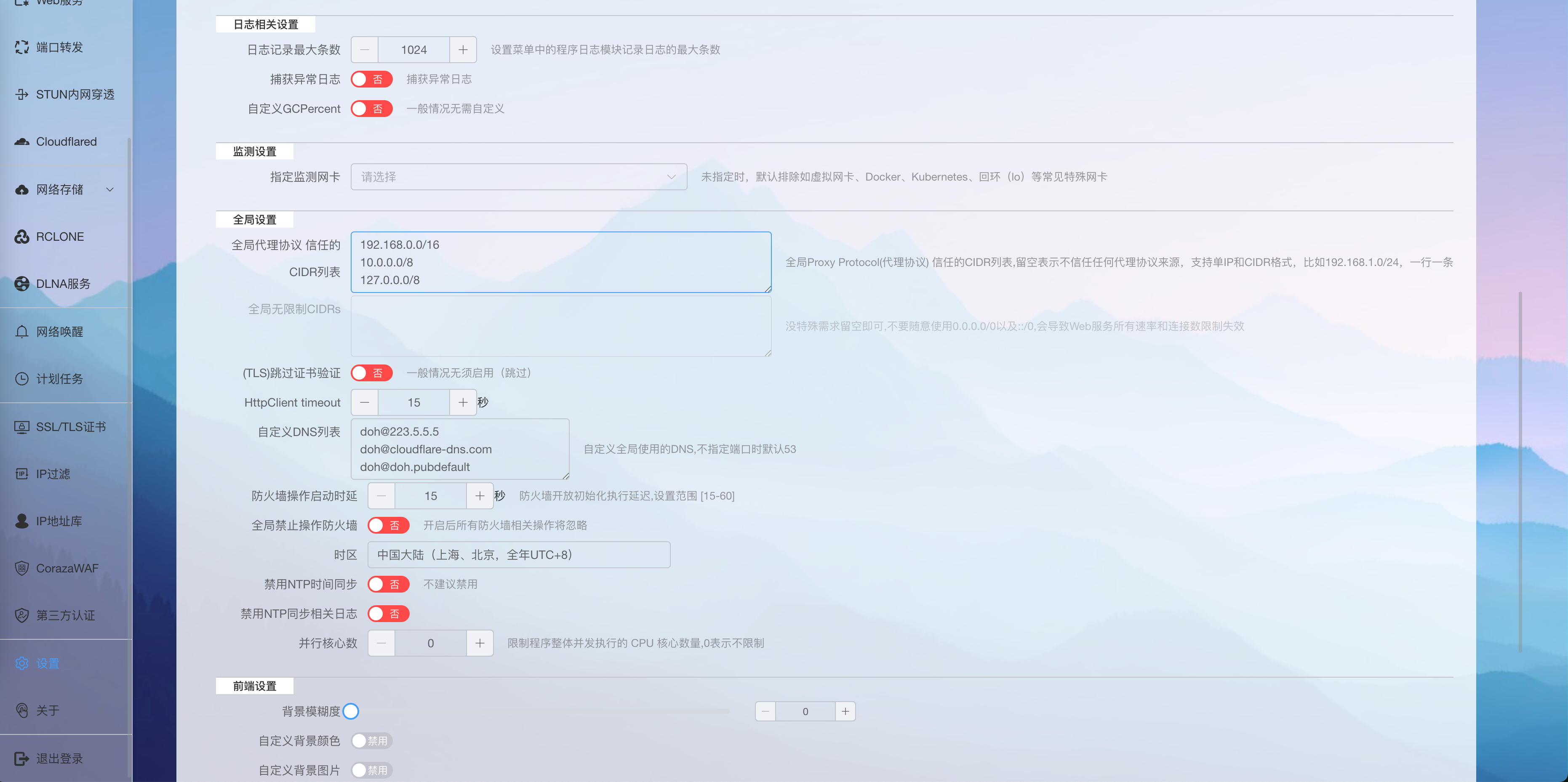Click the Cloudflared cloud icon
The image size is (1568, 782).
click(x=22, y=142)
